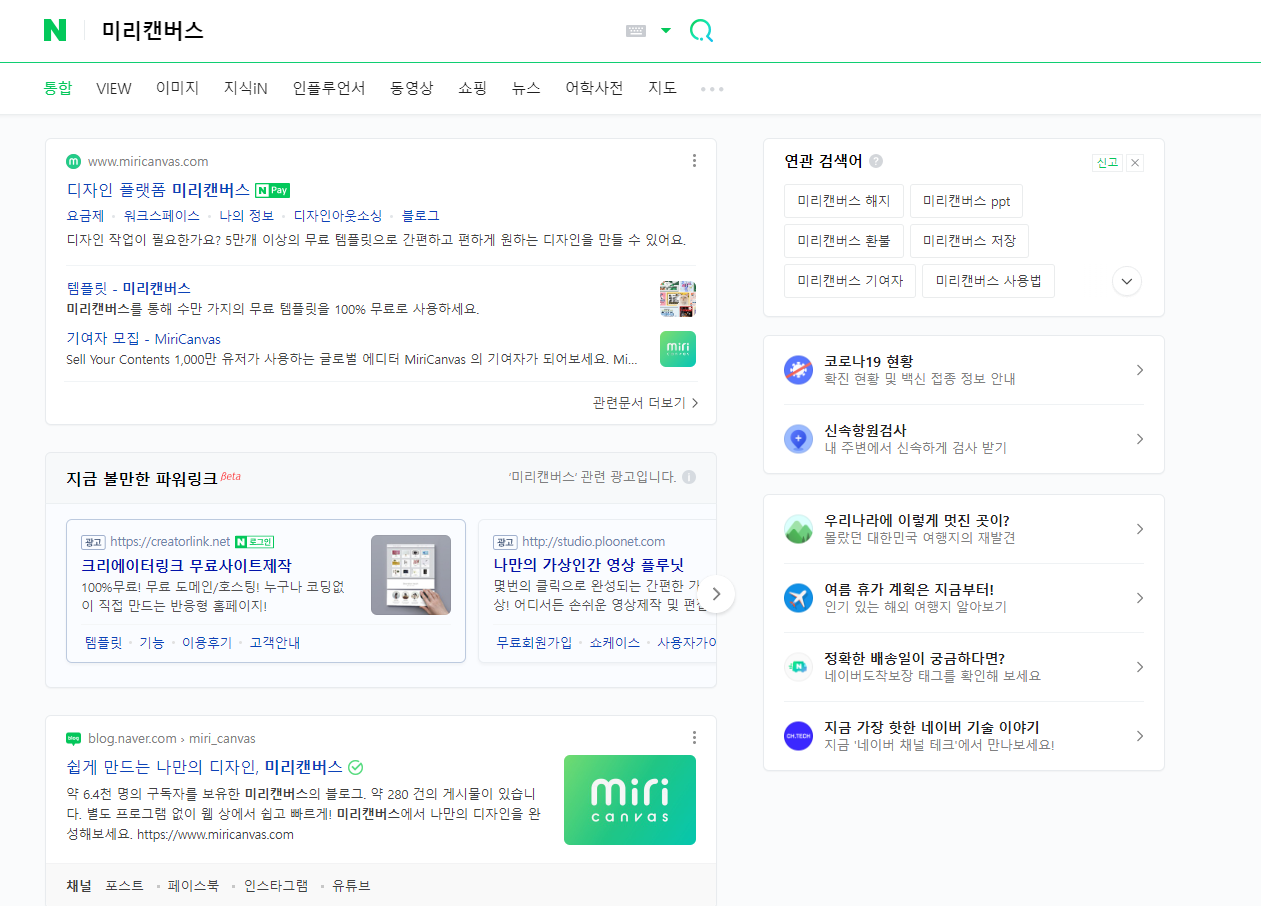Click the magnifier search icon

tap(702, 31)
